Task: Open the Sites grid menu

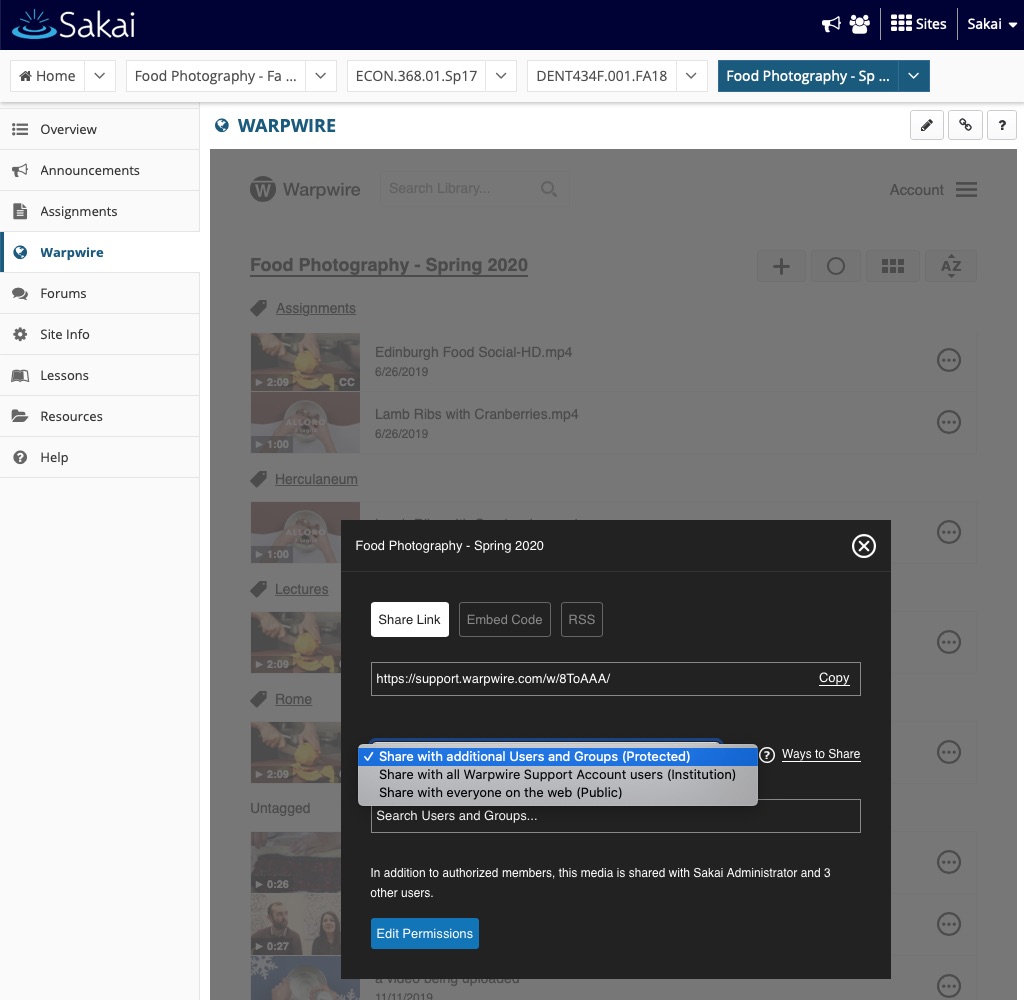Action: [918, 24]
